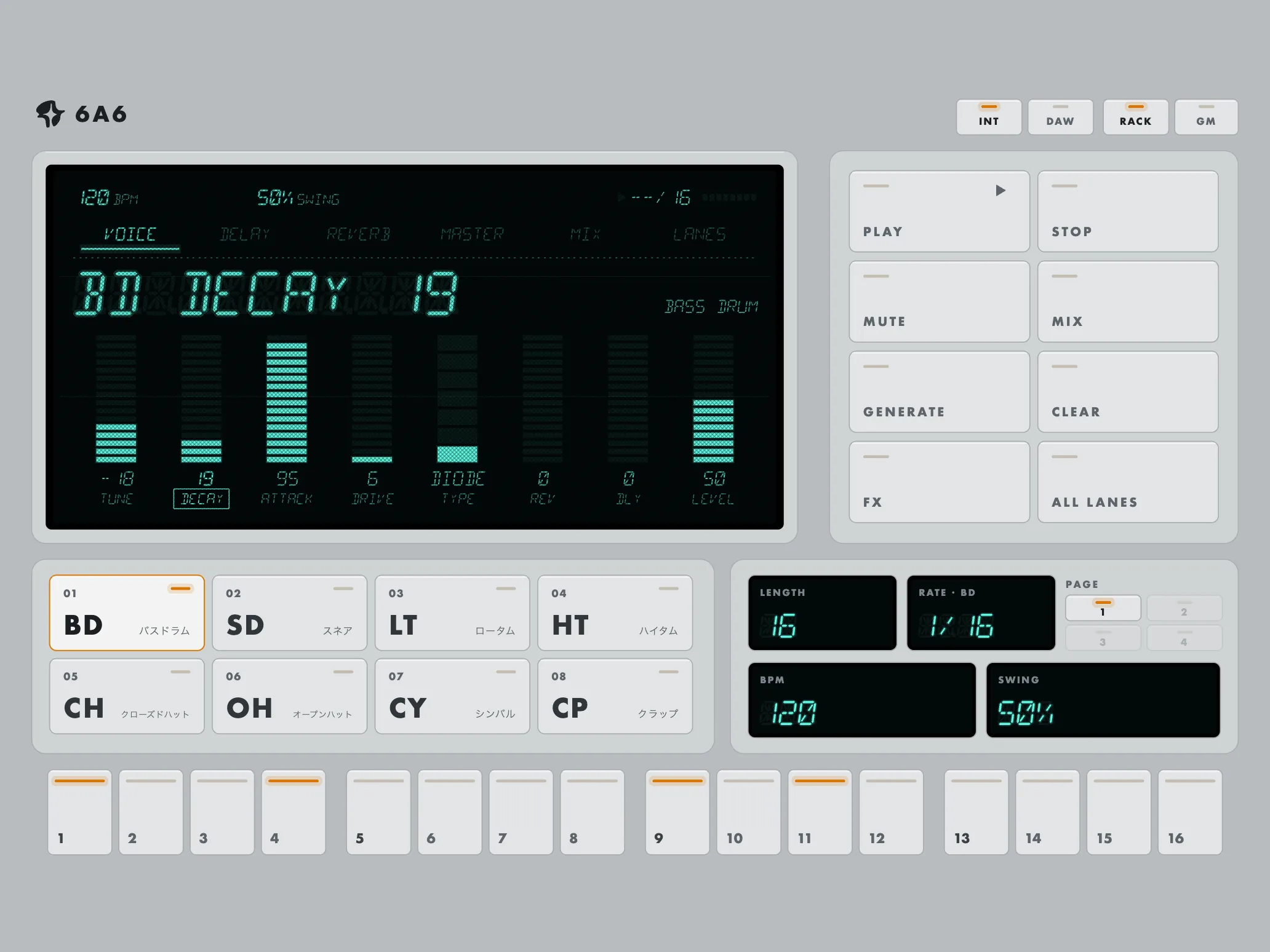
Task: Adjust the TUNE bar meter
Action: 116,399
